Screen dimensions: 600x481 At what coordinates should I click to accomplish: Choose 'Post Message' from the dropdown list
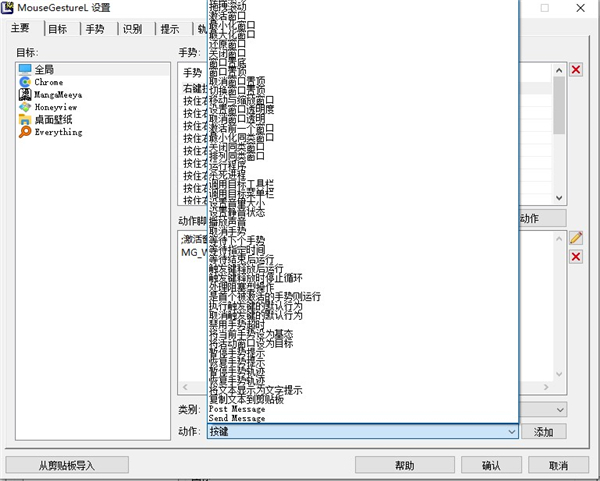[238, 409]
